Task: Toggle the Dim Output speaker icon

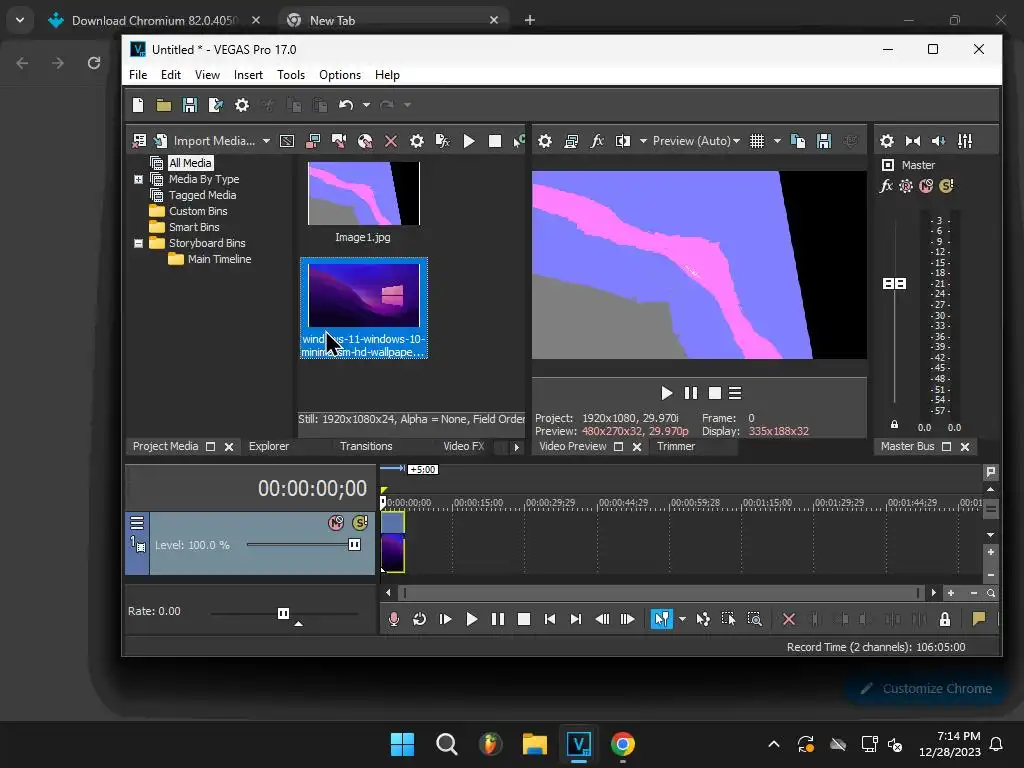Action: (x=939, y=141)
